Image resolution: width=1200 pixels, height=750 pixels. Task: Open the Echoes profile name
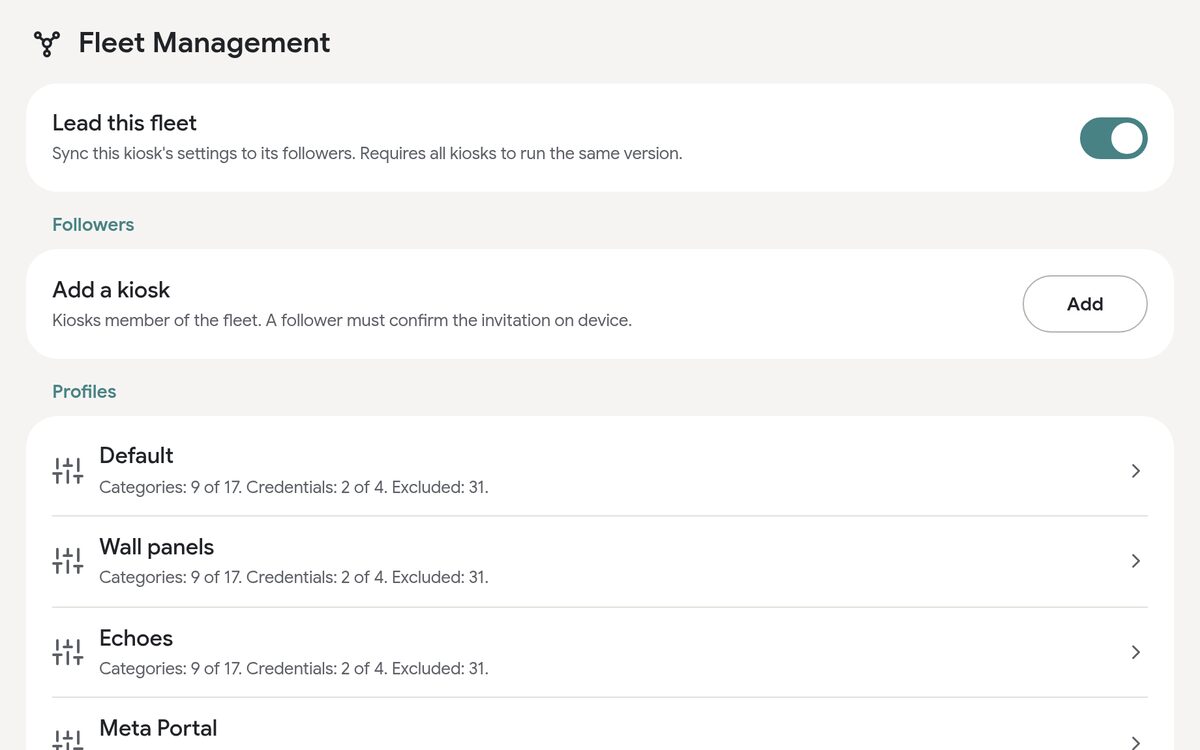click(136, 638)
